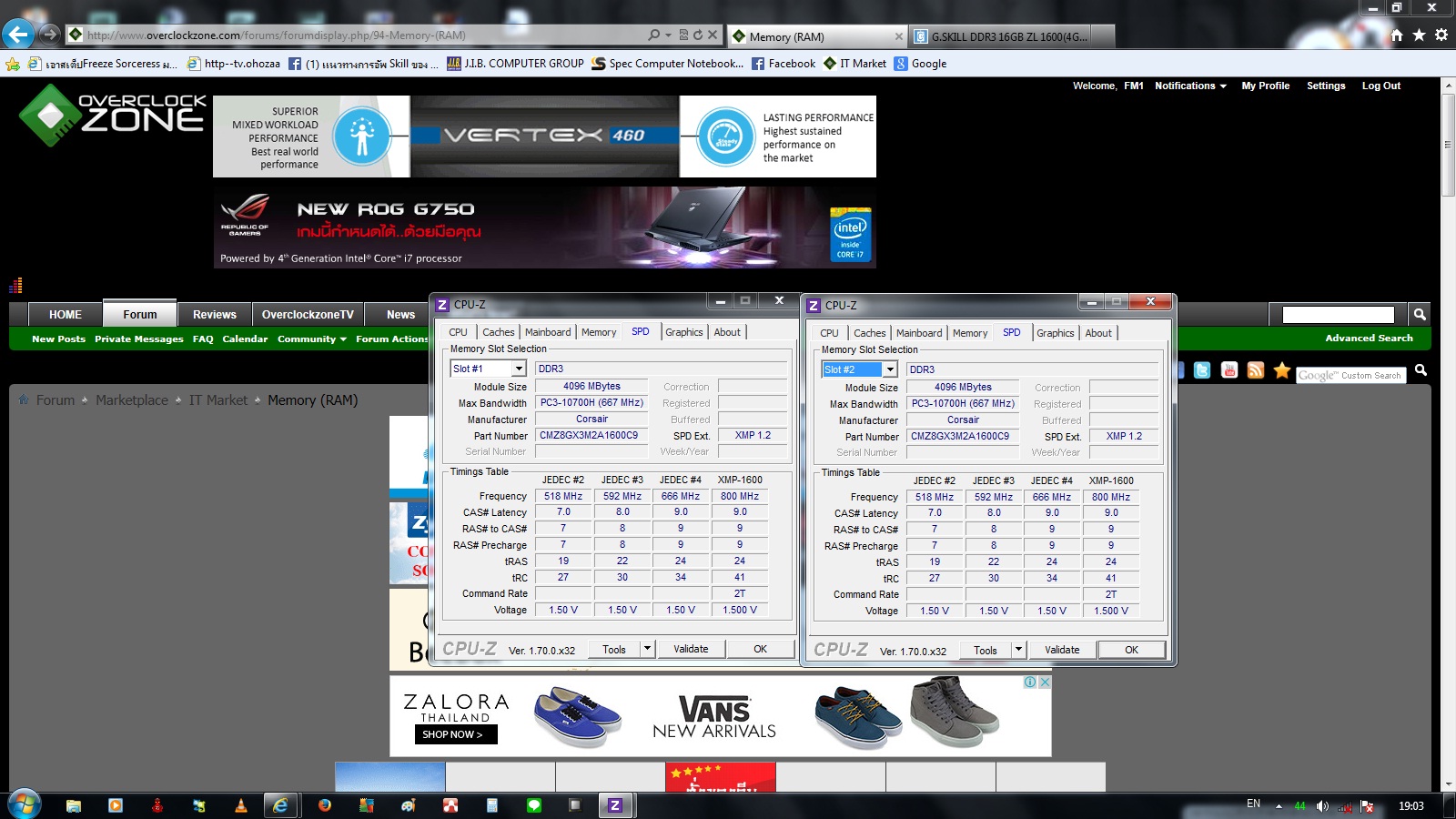Refresh the page with the reload icon

tap(698, 35)
